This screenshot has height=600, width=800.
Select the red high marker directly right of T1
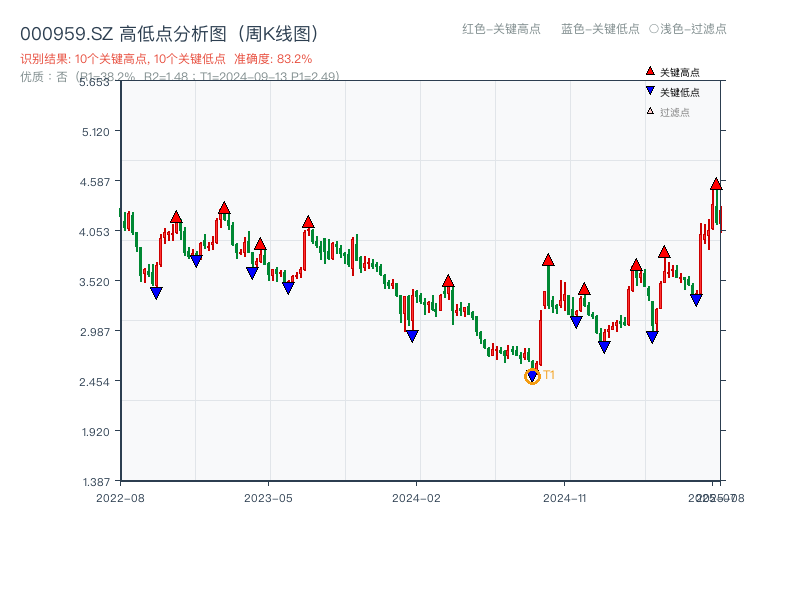tap(548, 260)
